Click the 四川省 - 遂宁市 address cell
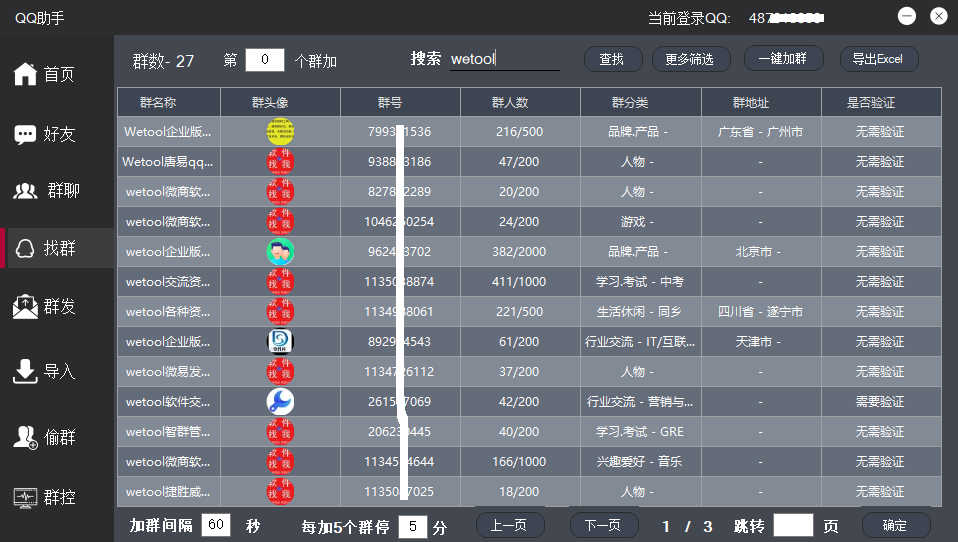Image resolution: width=958 pixels, height=542 pixels. tap(761, 312)
